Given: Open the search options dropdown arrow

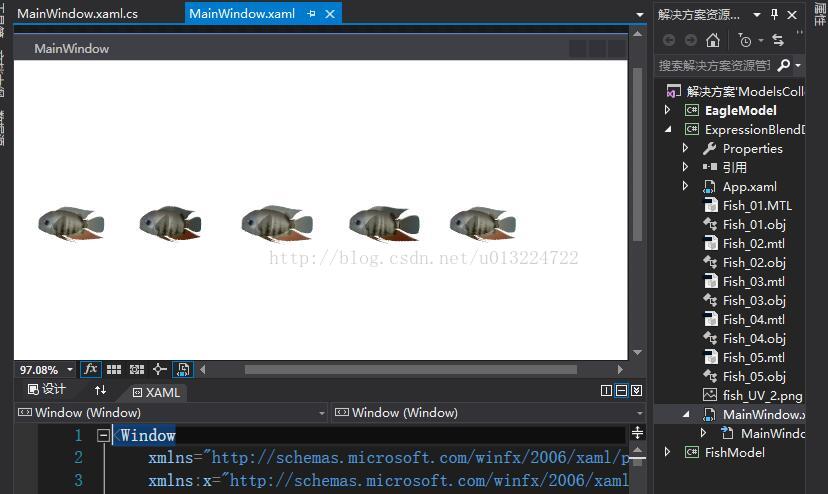Looking at the screenshot, I should (x=798, y=66).
